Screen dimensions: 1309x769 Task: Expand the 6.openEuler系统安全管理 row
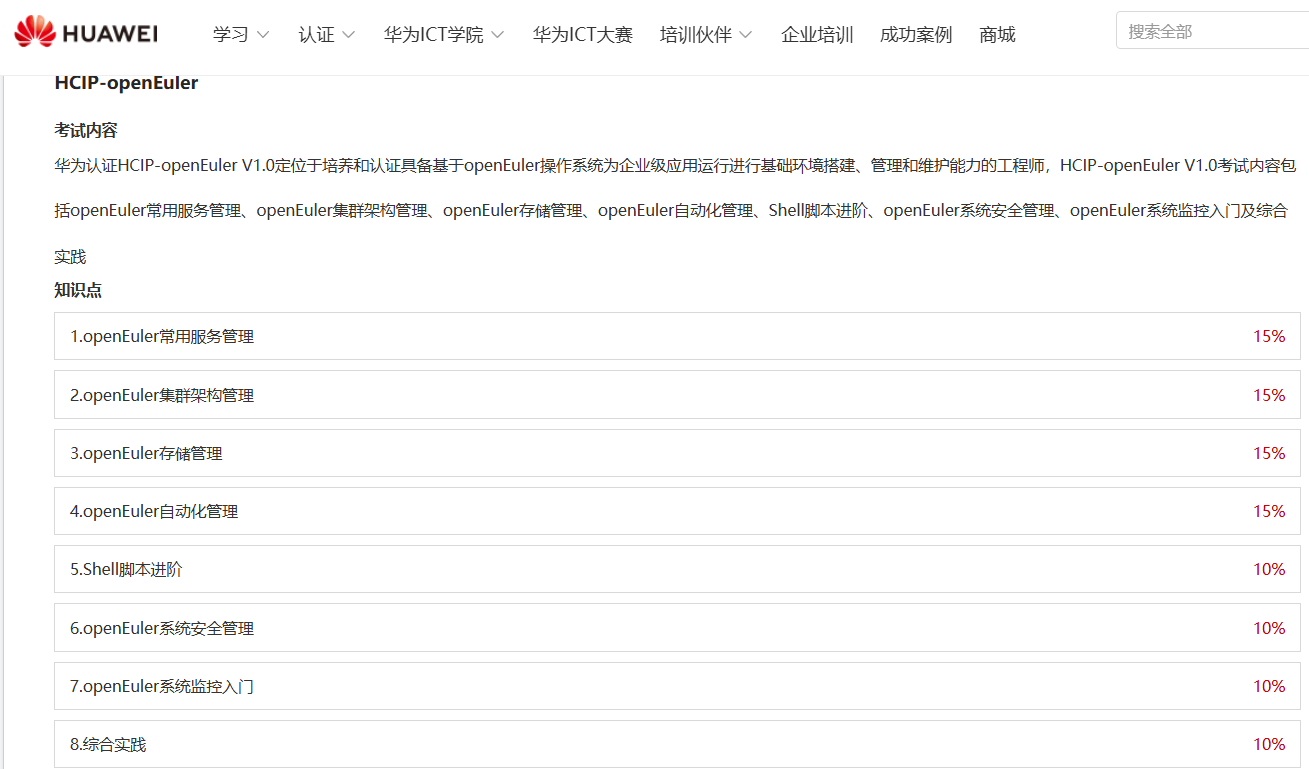click(676, 628)
